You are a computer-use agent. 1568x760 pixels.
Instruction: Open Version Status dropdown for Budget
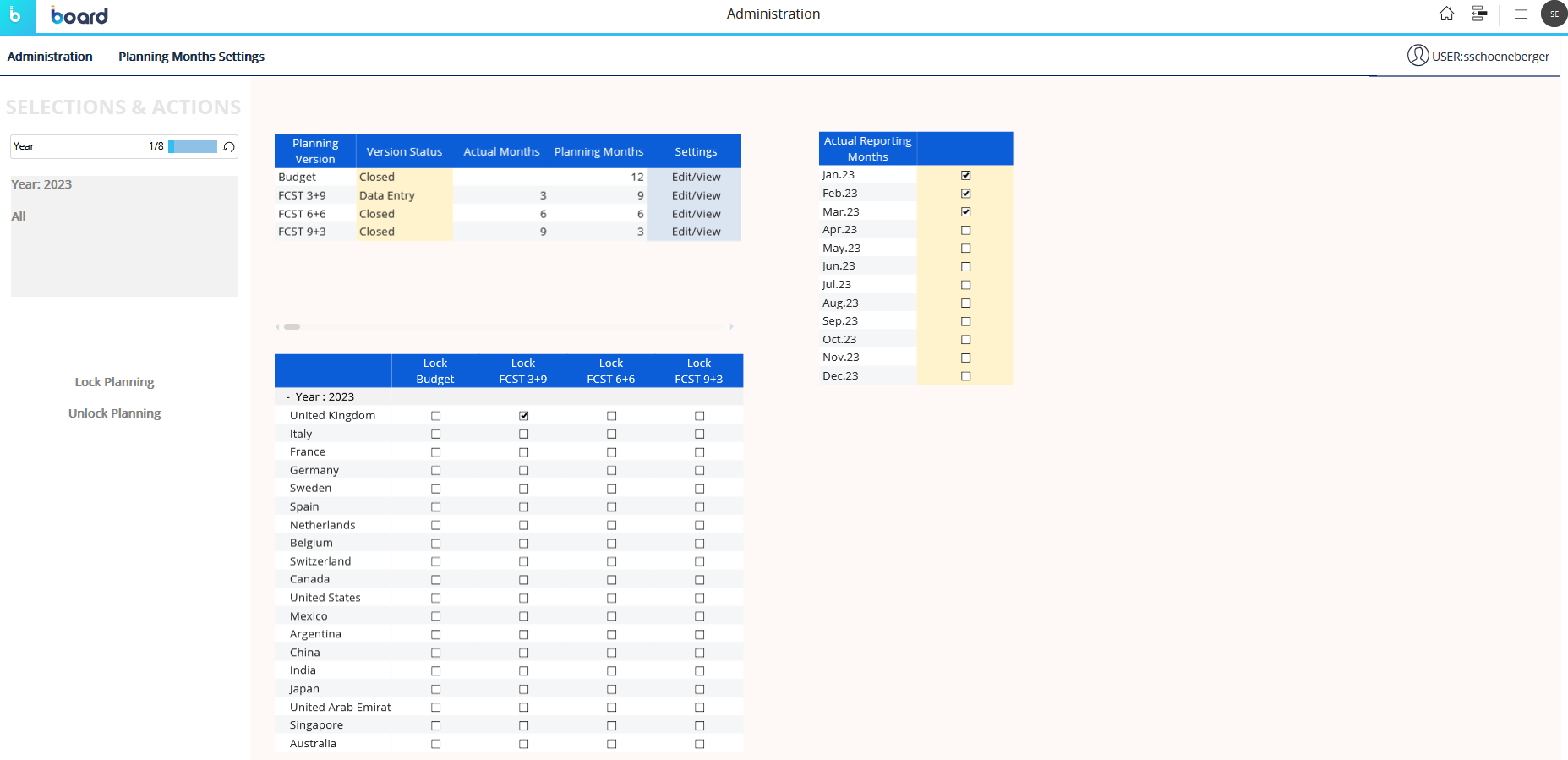[x=404, y=177]
